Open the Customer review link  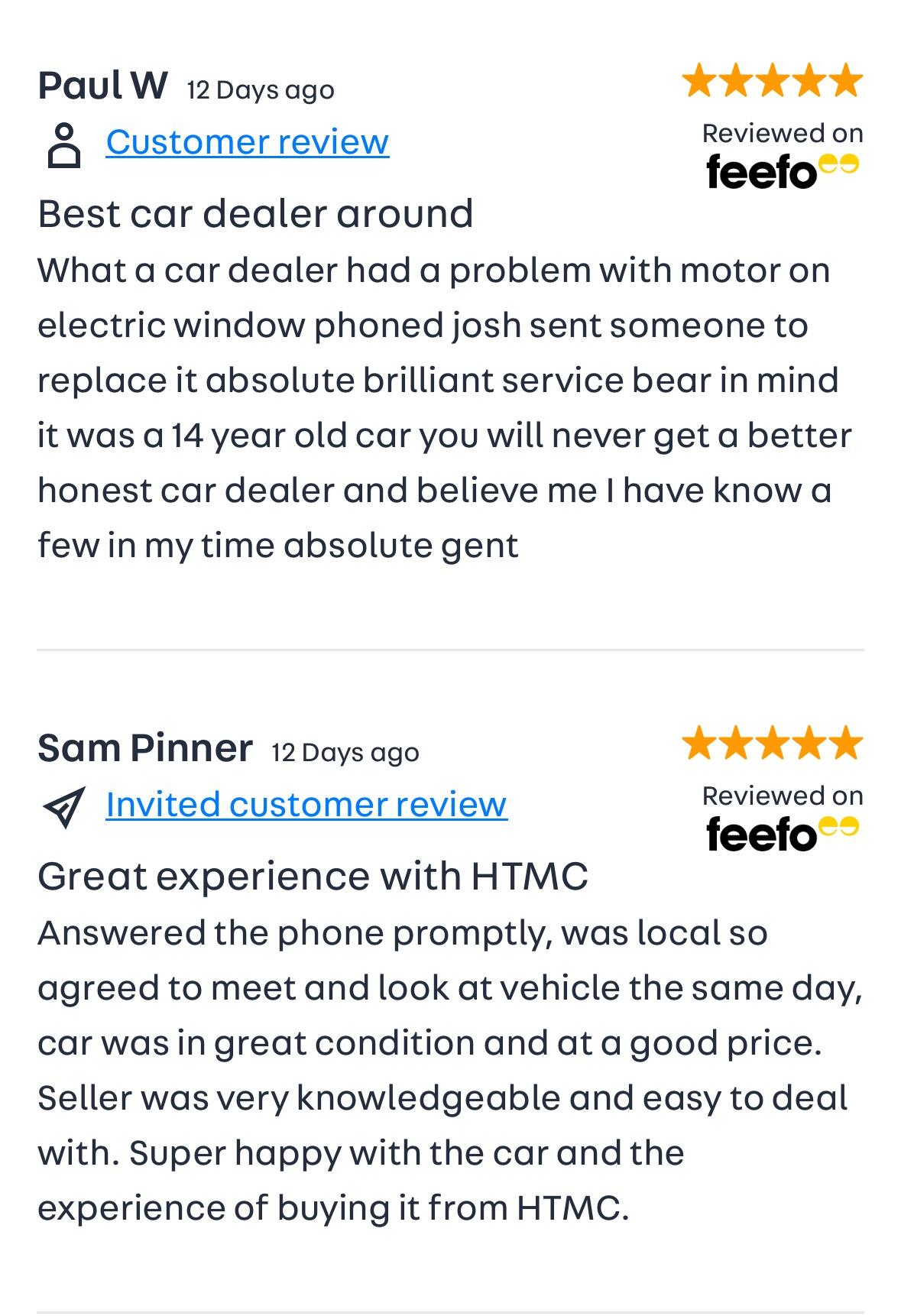pos(248,142)
